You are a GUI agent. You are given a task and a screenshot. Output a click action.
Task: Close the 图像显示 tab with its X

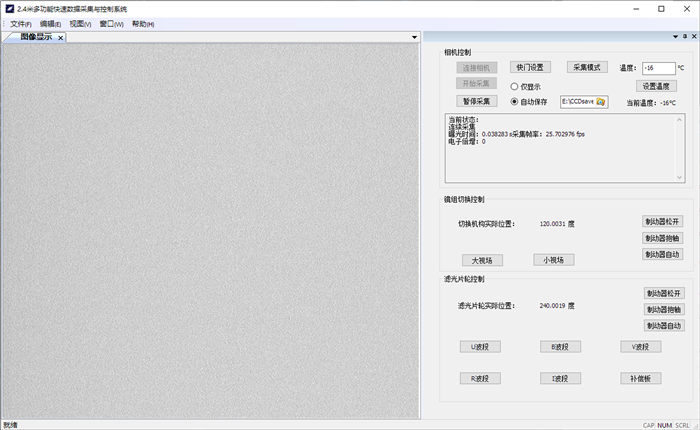pos(60,38)
